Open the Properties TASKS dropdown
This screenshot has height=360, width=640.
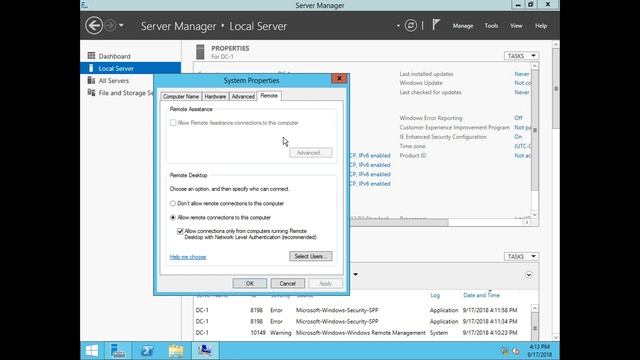click(521, 56)
